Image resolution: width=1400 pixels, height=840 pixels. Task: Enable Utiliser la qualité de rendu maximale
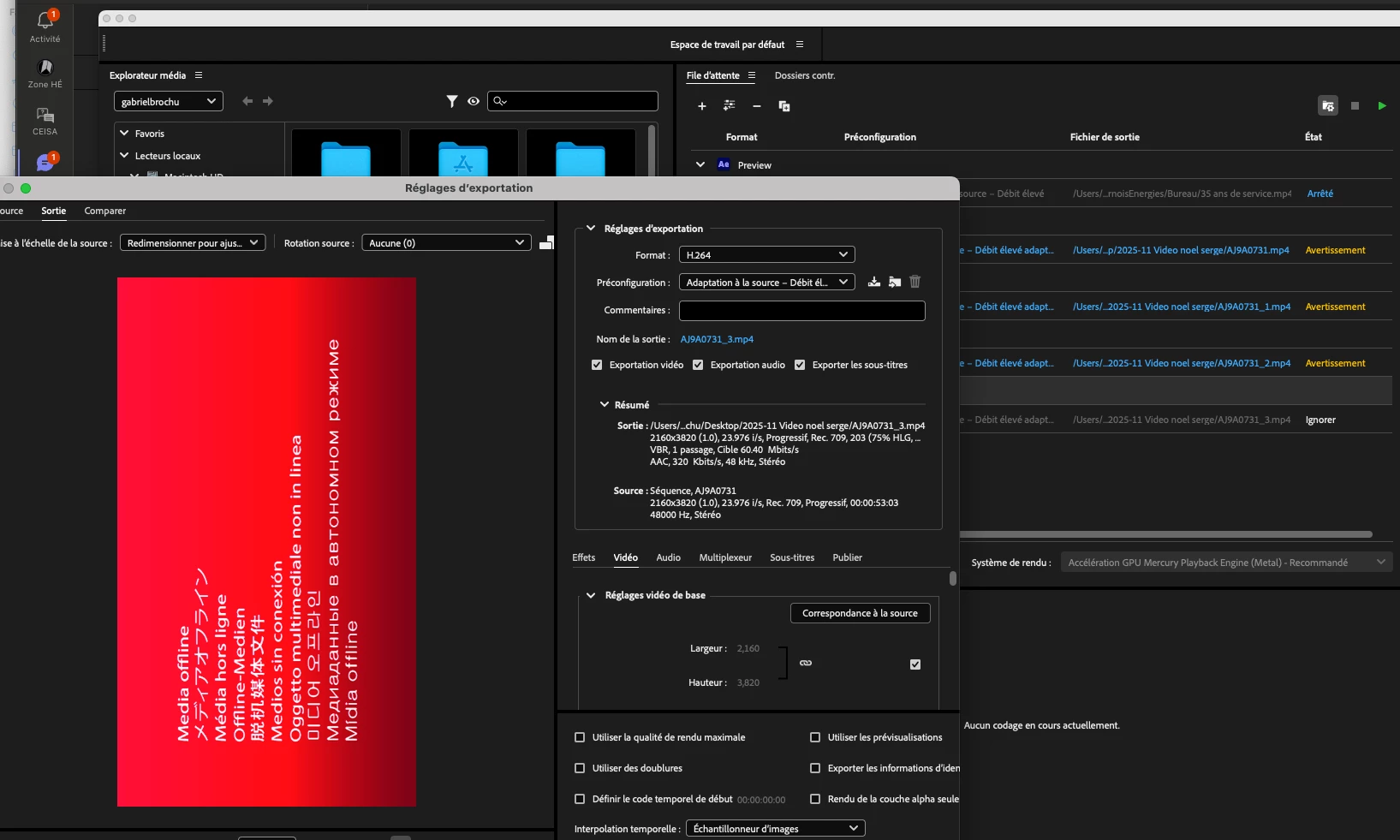point(580,737)
